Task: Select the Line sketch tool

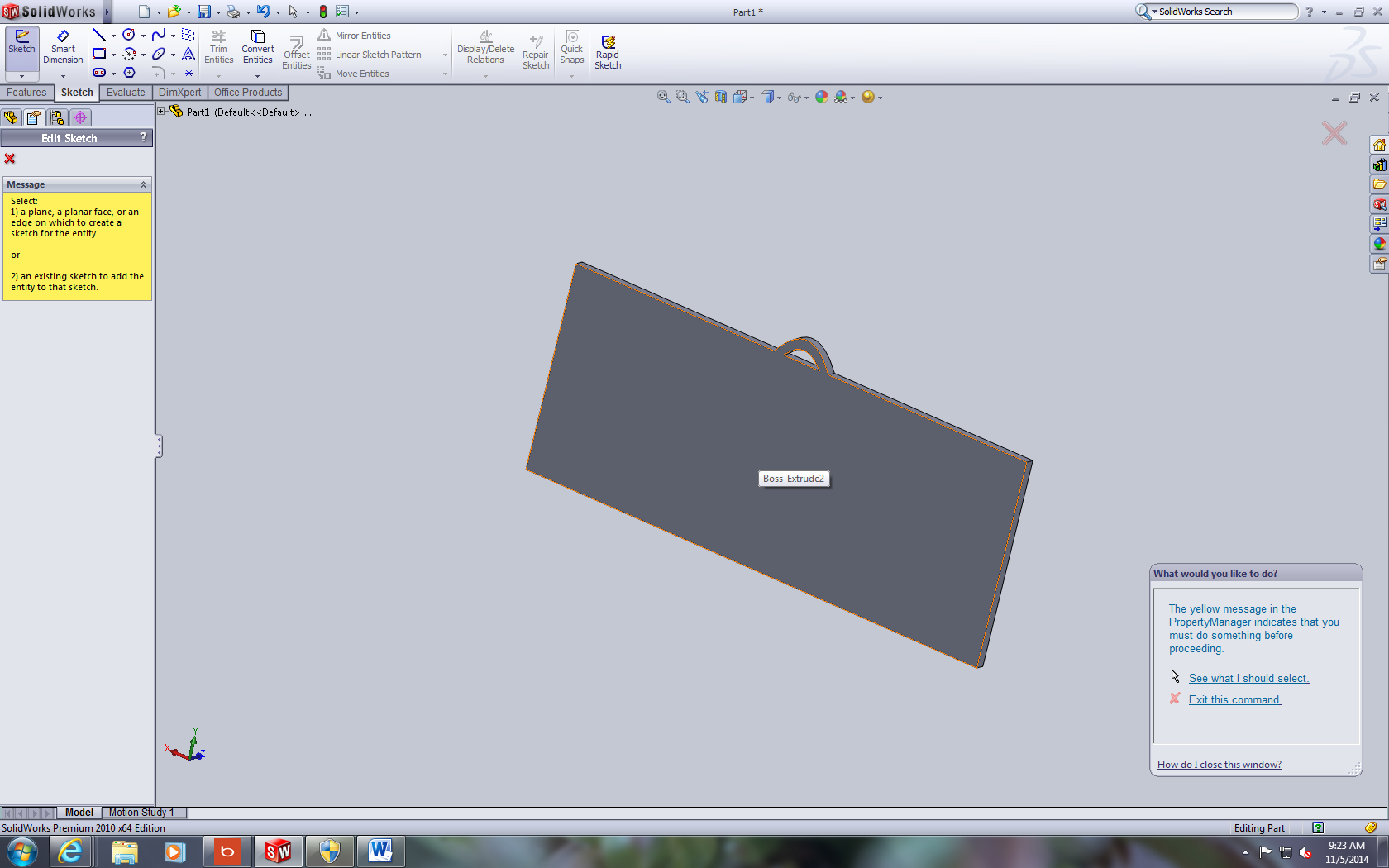Action: [99, 35]
